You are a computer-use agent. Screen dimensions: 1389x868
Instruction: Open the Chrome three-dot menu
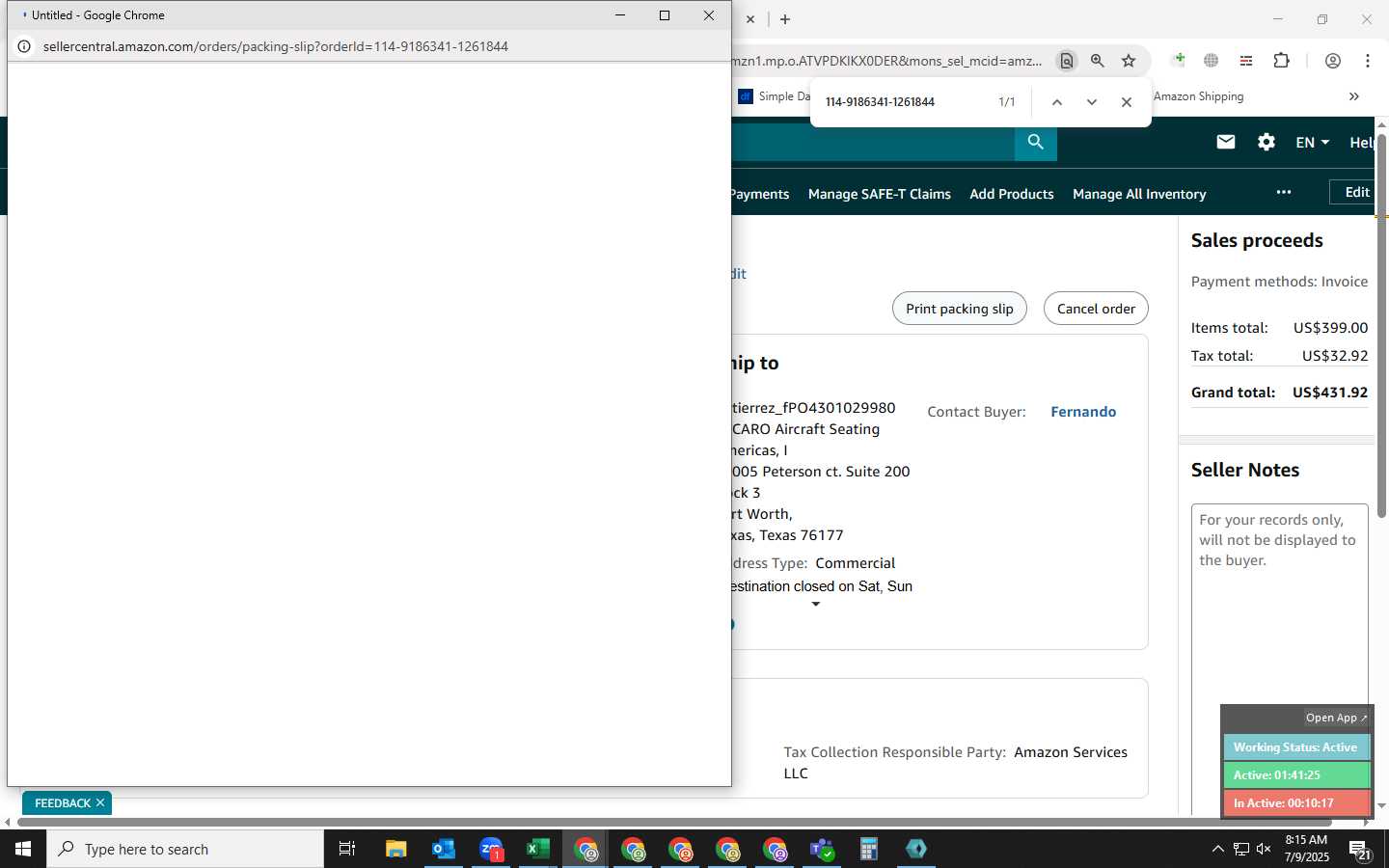[x=1368, y=61]
